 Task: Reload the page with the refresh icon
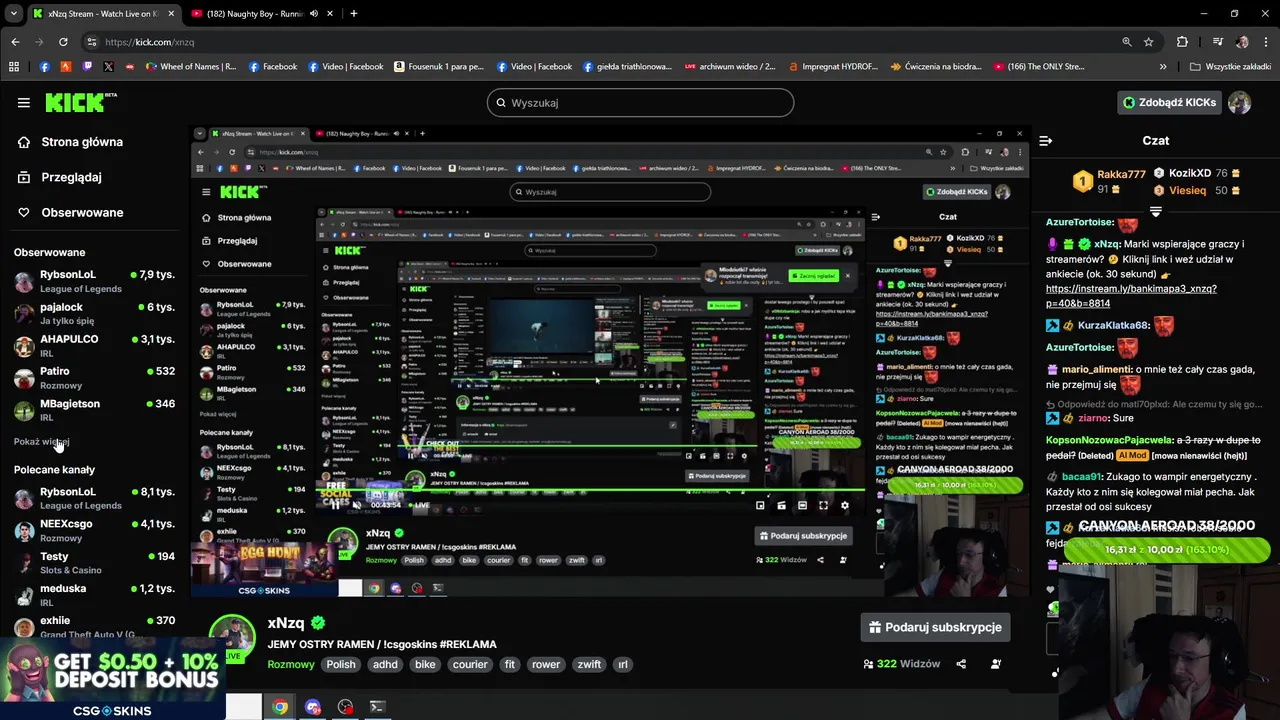pyautogui.click(x=63, y=42)
